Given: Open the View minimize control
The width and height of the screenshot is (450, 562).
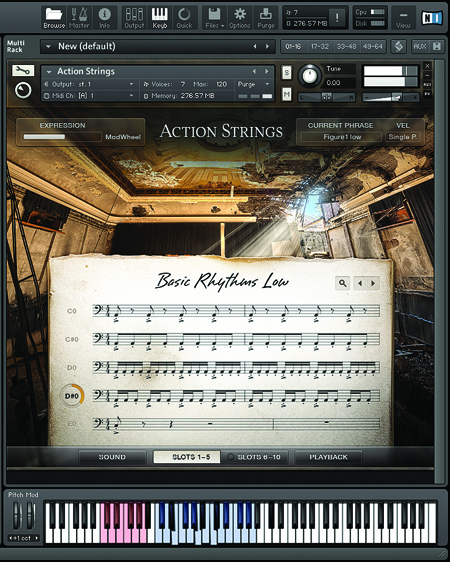Looking at the screenshot, I should 403,18.
